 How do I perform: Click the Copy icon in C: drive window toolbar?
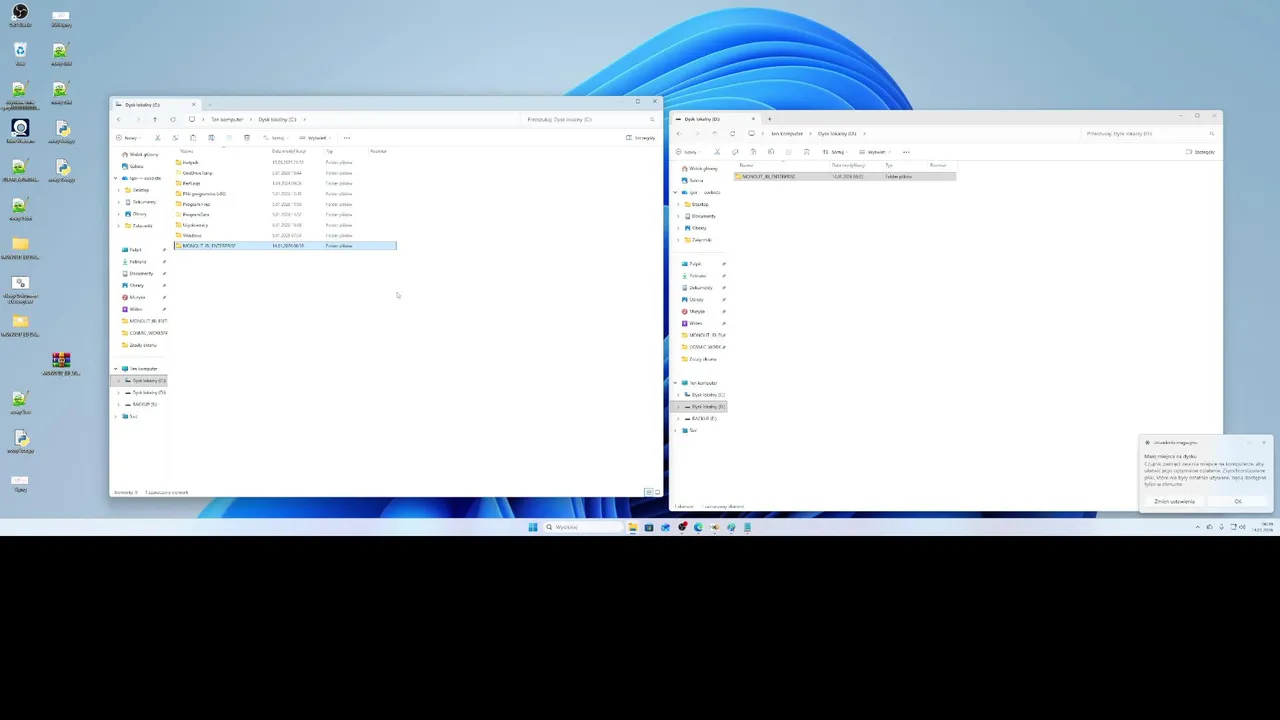(x=175, y=138)
